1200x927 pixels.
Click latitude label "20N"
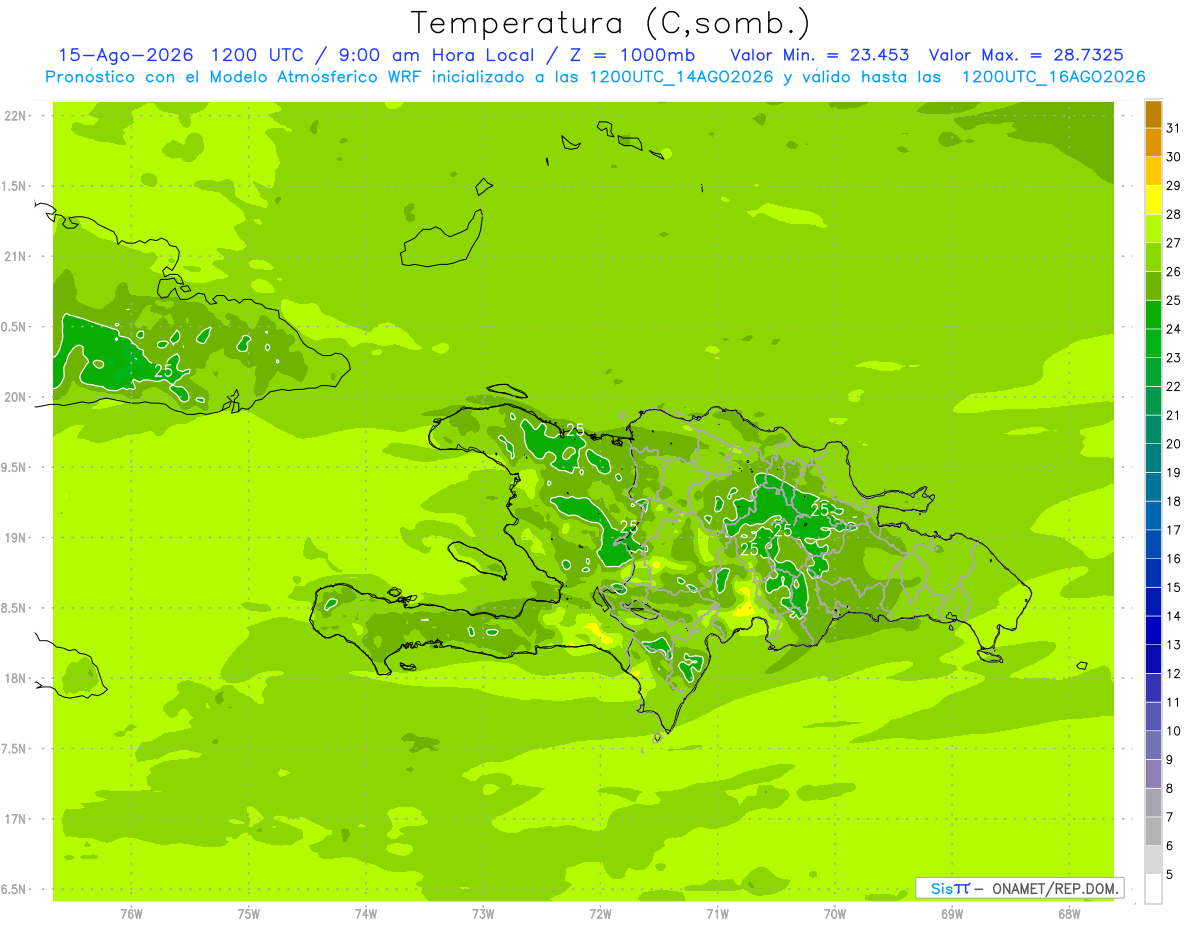(16, 397)
